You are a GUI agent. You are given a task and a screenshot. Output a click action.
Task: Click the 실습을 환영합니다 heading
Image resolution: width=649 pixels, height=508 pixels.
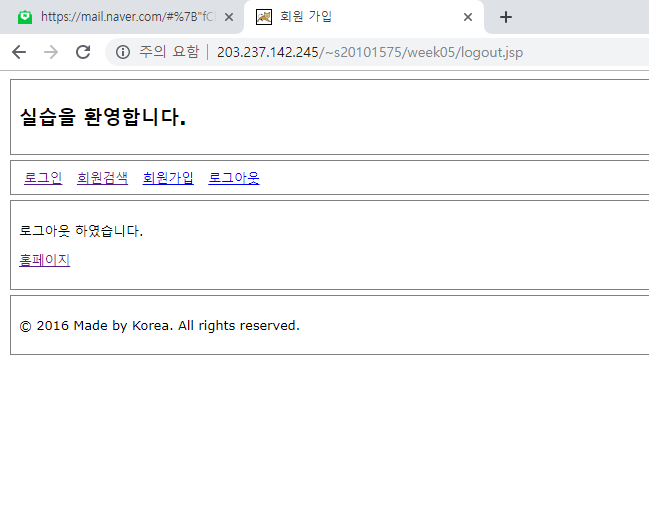[x=103, y=117]
